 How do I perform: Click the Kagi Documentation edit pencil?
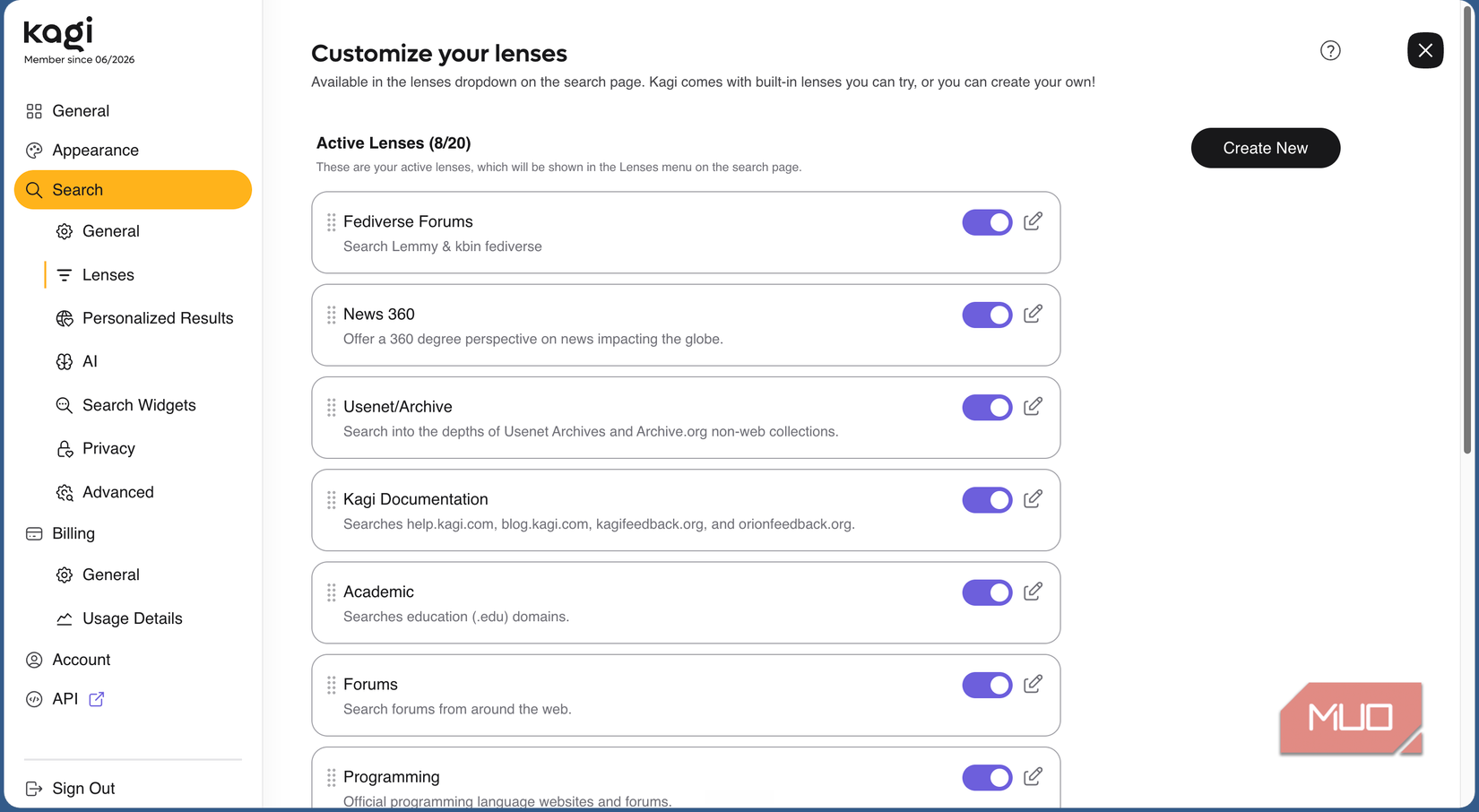[1033, 498]
